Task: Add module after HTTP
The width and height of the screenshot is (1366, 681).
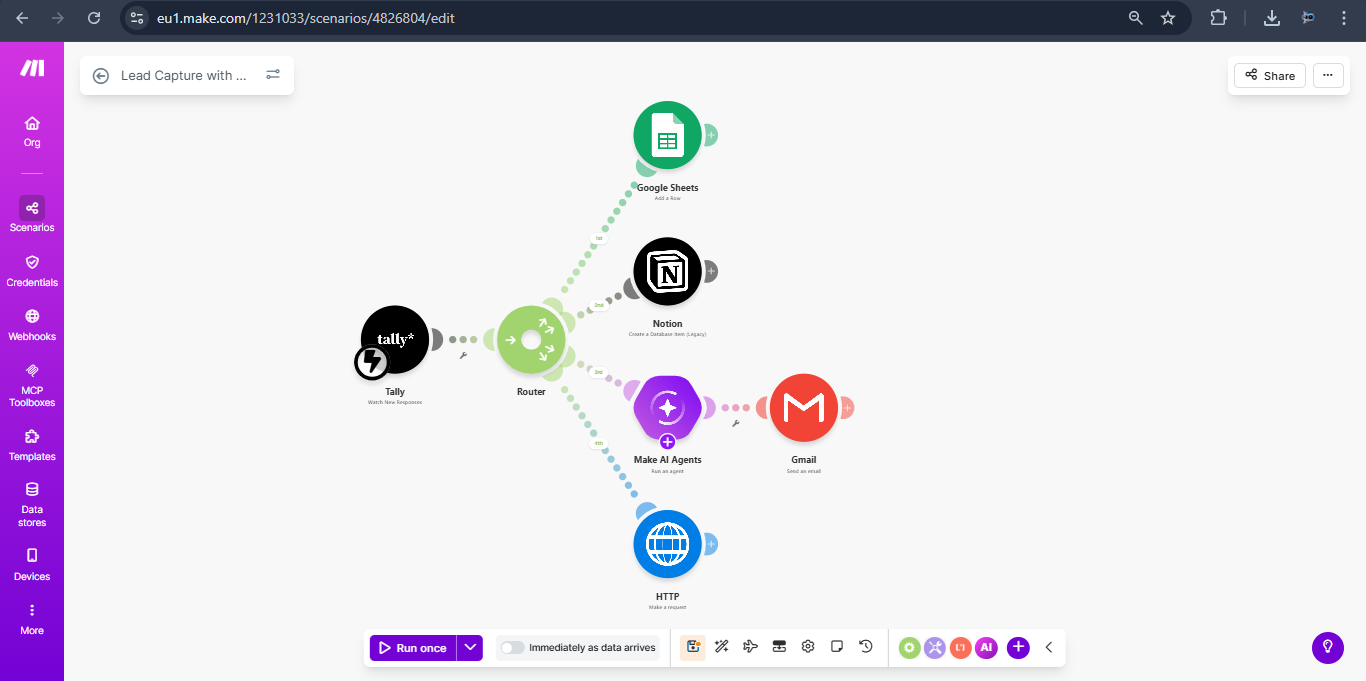Action: coord(711,544)
